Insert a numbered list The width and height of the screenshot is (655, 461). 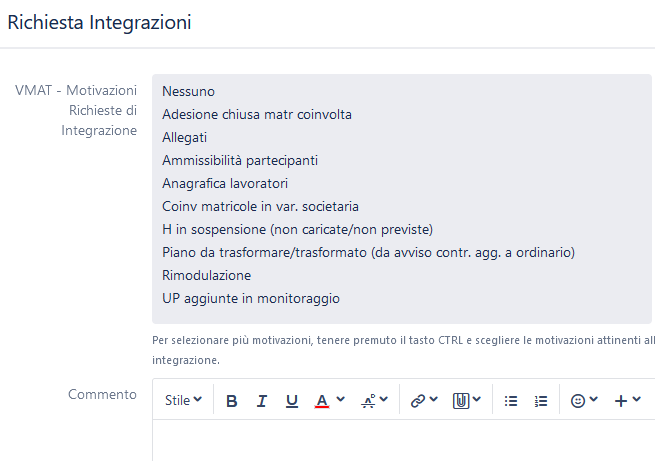coord(541,401)
